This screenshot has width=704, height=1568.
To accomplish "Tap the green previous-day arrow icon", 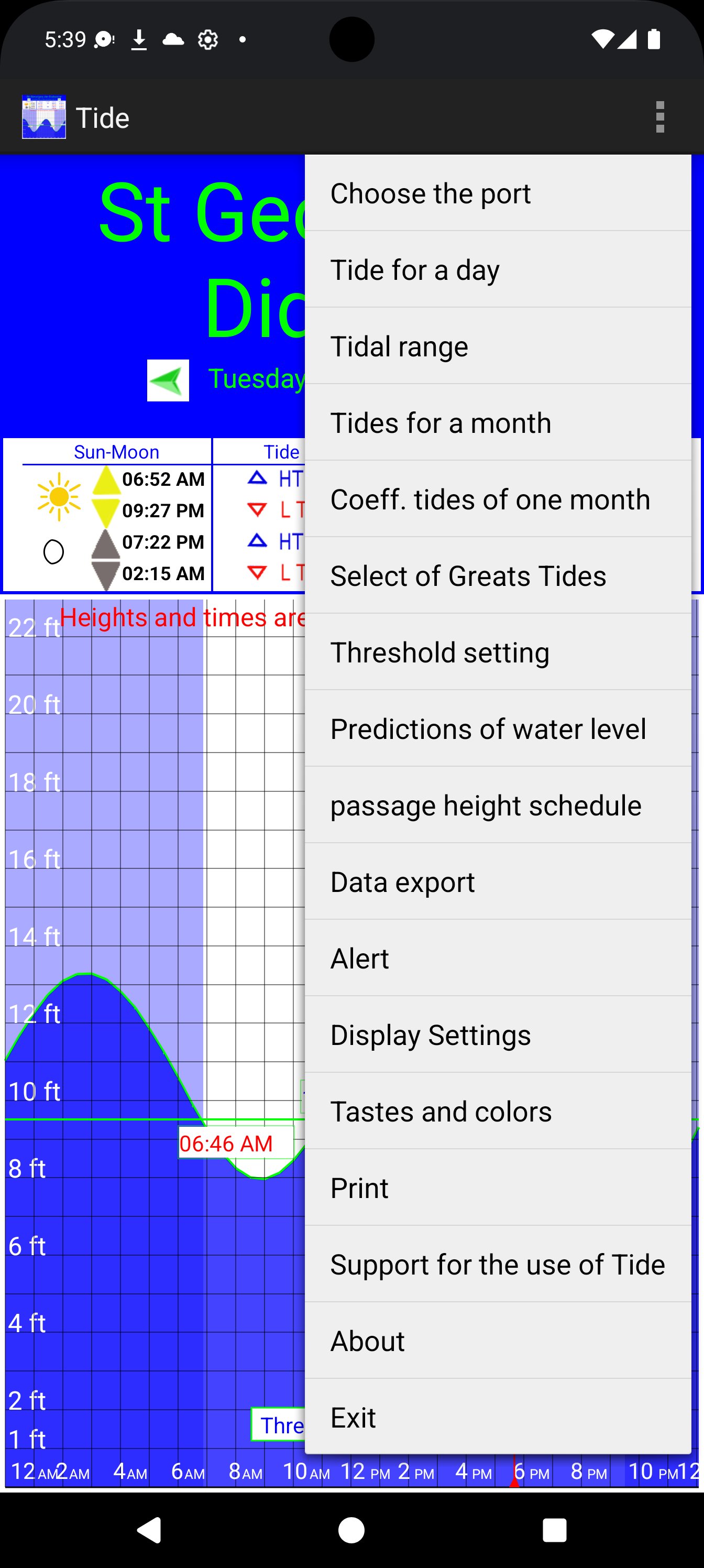I will (168, 380).
